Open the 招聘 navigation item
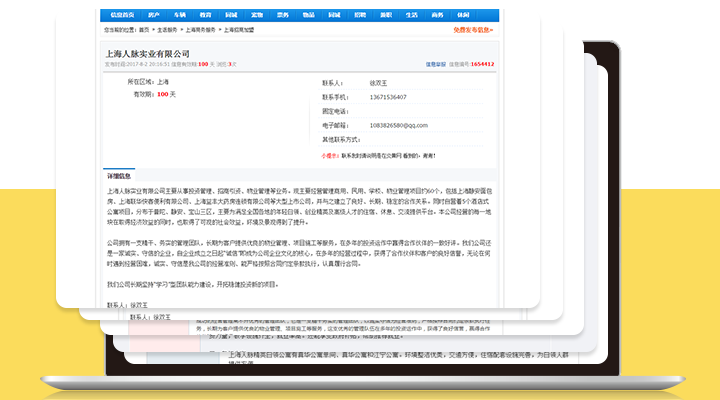The width and height of the screenshot is (720, 400). pos(360,15)
